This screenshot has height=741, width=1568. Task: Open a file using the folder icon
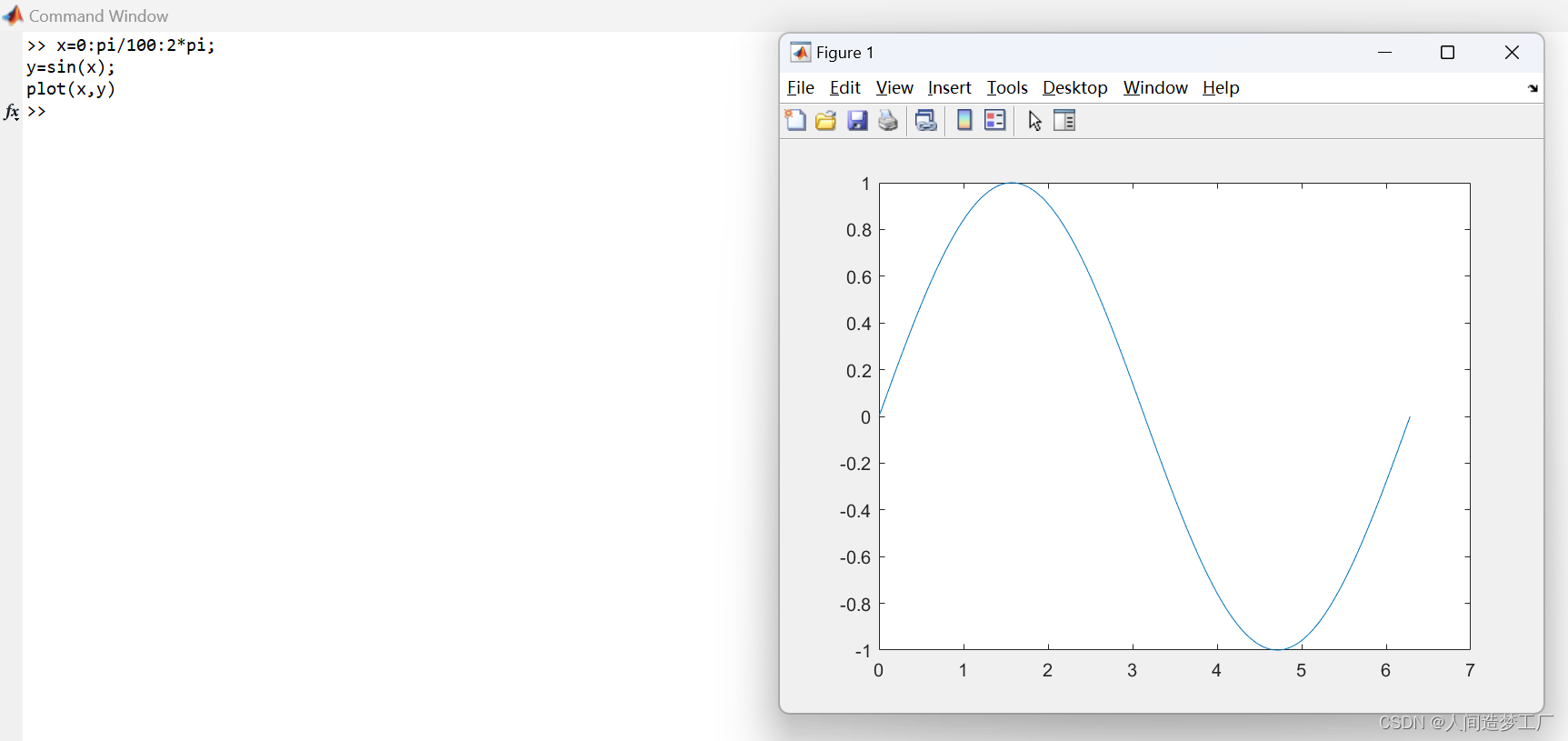[x=825, y=120]
